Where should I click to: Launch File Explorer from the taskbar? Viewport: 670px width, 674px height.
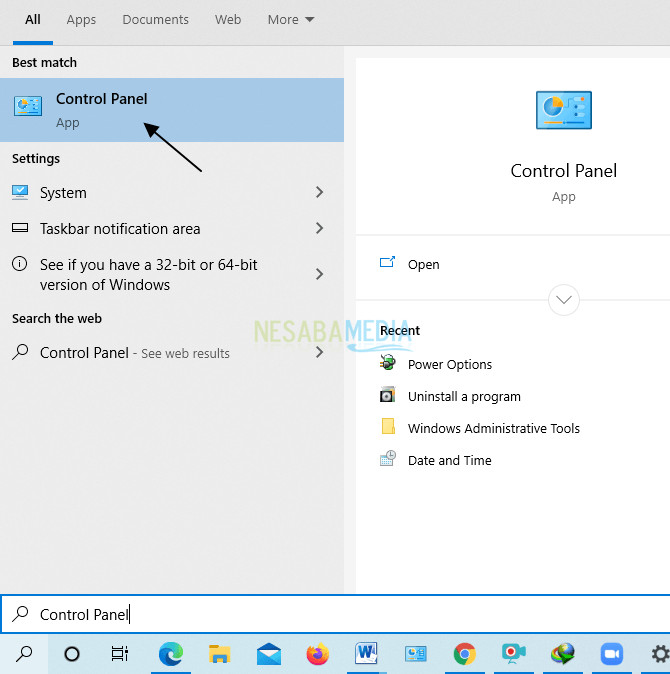click(220, 654)
